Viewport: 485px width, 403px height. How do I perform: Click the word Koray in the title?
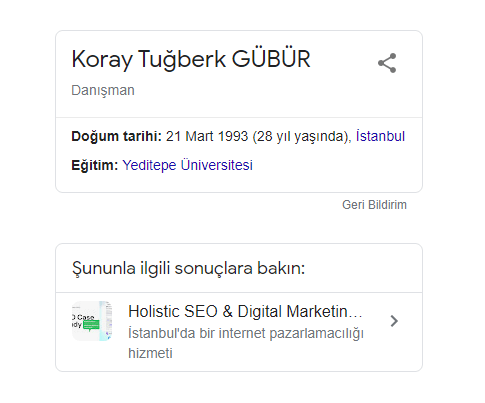[x=102, y=60]
